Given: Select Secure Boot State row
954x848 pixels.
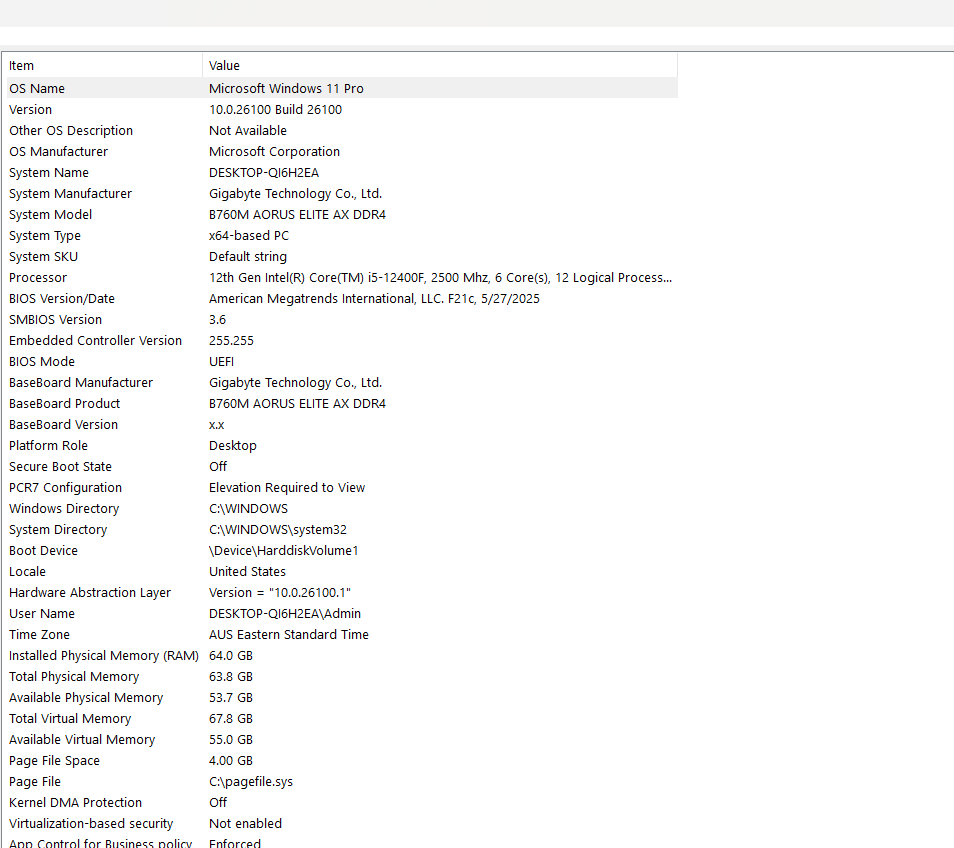Looking at the screenshot, I should (342, 466).
